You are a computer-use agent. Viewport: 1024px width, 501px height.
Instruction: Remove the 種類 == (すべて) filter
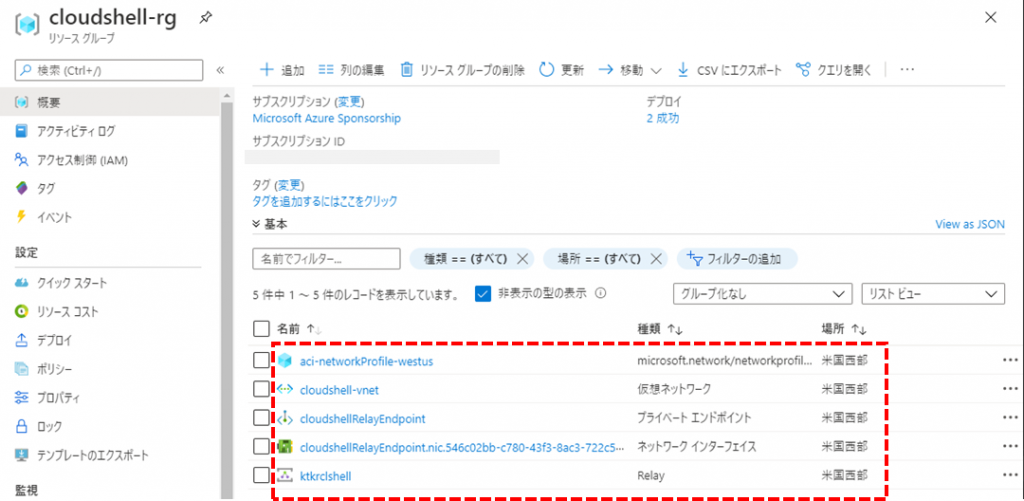pos(522,259)
